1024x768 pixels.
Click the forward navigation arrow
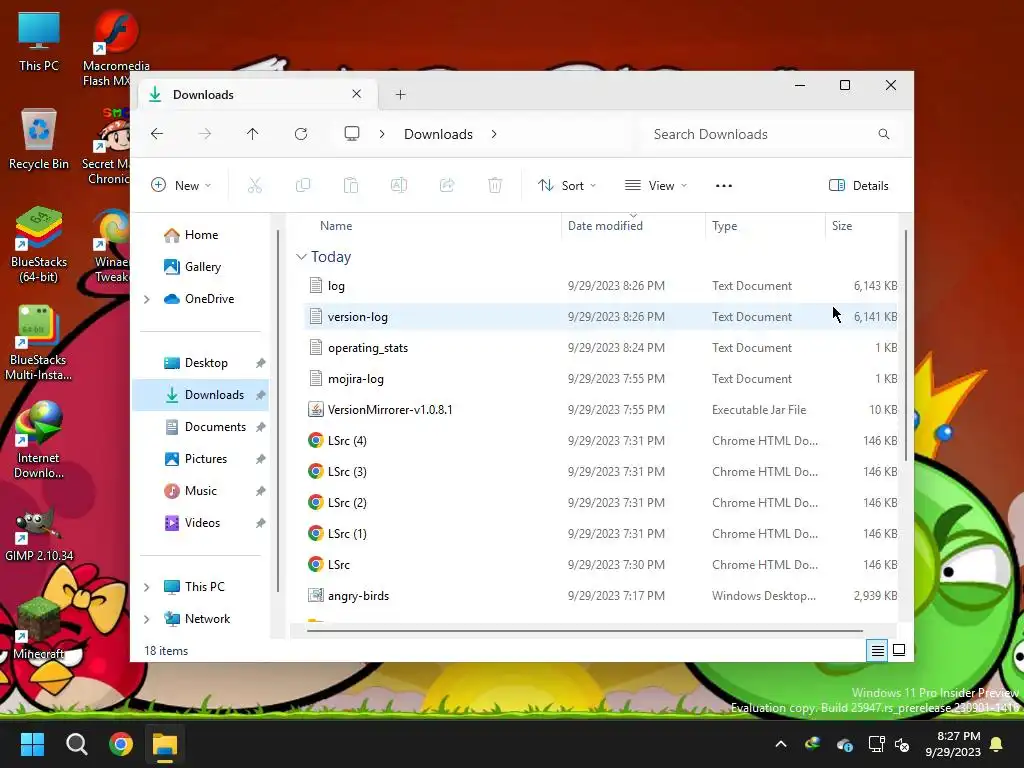(x=205, y=134)
